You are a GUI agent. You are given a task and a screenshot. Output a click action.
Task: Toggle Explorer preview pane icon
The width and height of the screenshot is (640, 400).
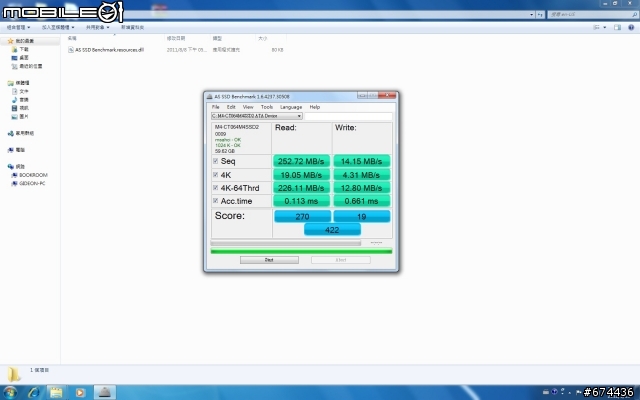coord(617,27)
